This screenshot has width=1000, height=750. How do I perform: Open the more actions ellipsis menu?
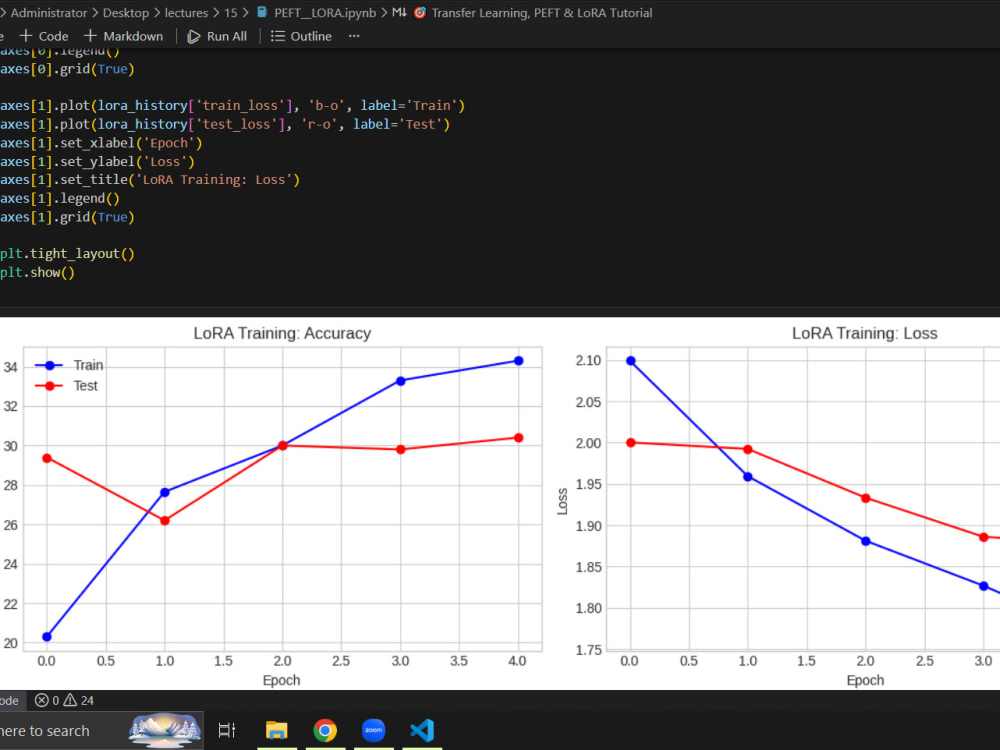(x=354, y=36)
